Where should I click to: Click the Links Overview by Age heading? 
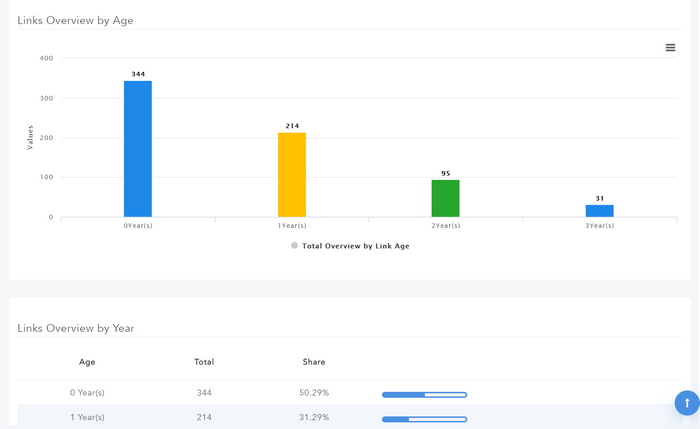click(x=75, y=21)
